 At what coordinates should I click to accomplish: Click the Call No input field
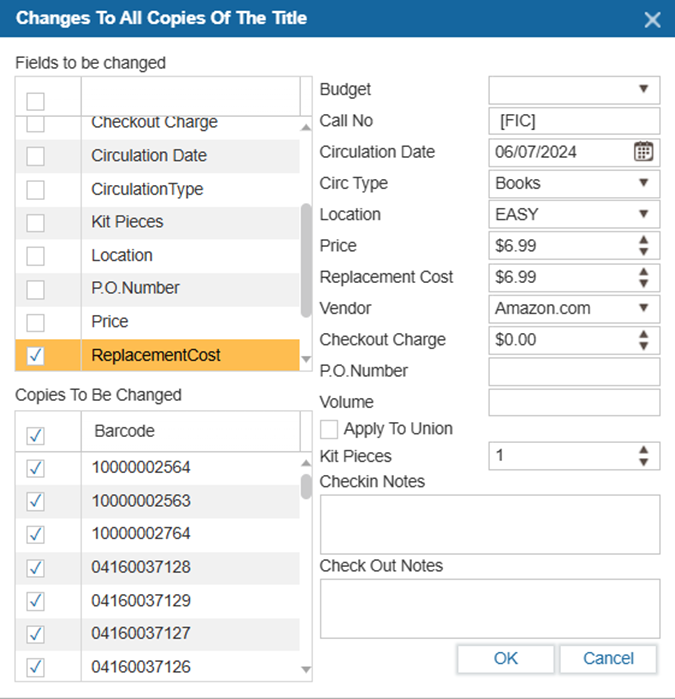tap(574, 121)
